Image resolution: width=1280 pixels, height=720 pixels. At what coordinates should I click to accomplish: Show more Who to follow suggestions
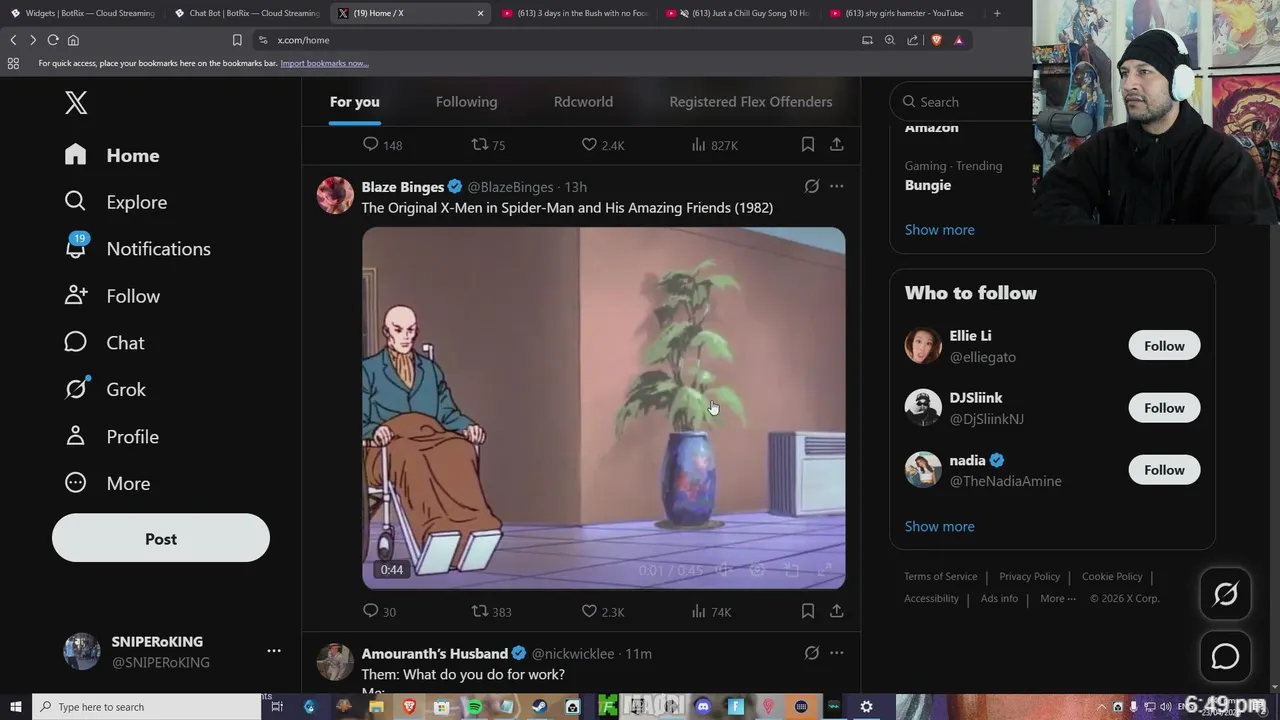pyautogui.click(x=939, y=527)
